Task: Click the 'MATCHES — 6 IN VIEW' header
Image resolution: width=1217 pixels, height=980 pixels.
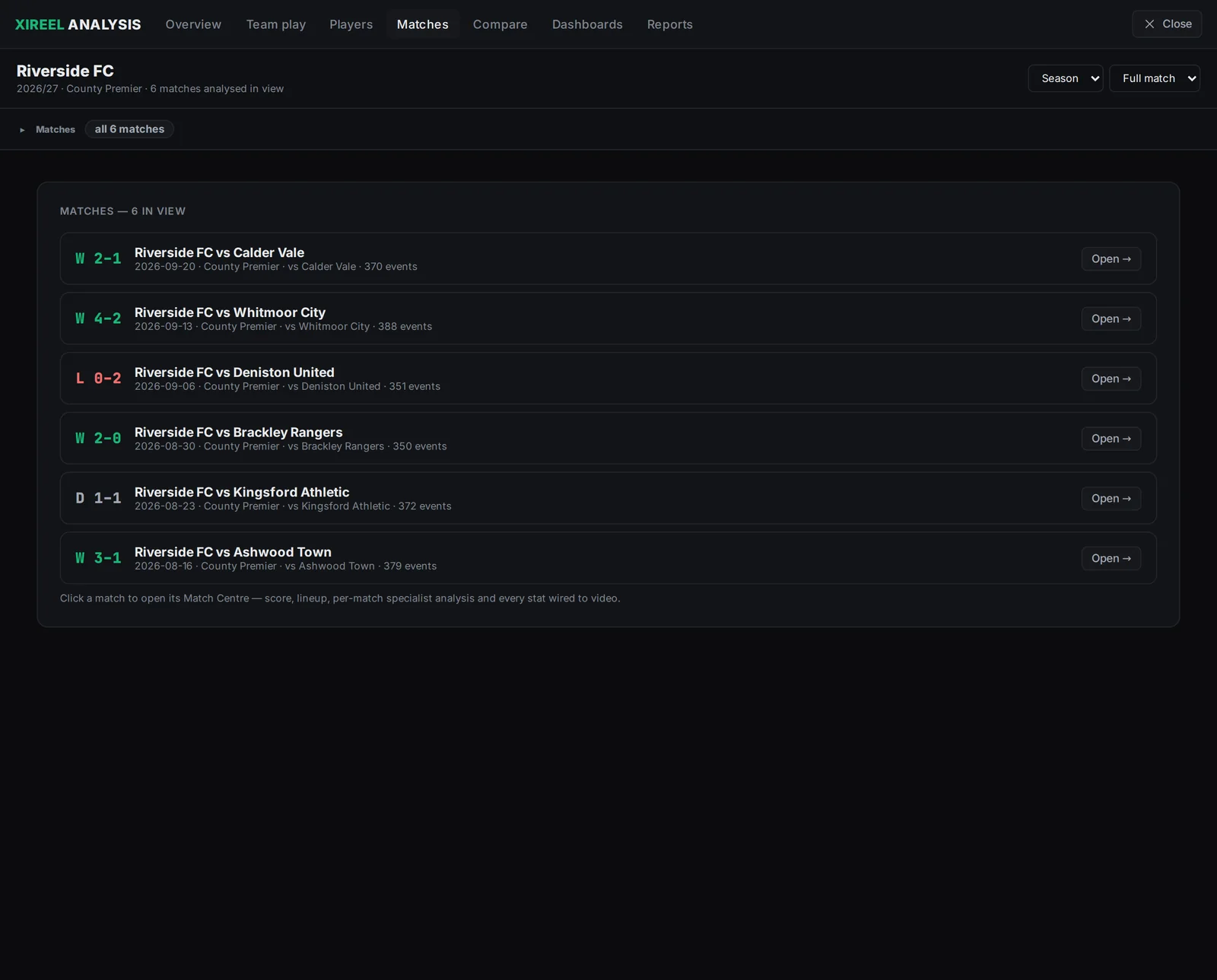Action: click(122, 211)
